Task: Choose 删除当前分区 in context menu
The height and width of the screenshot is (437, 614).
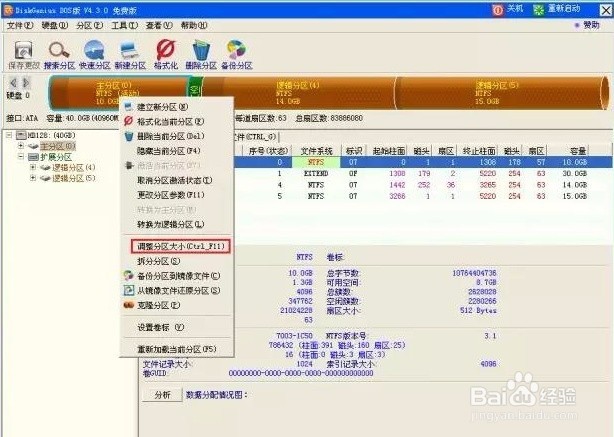Action: click(177, 136)
